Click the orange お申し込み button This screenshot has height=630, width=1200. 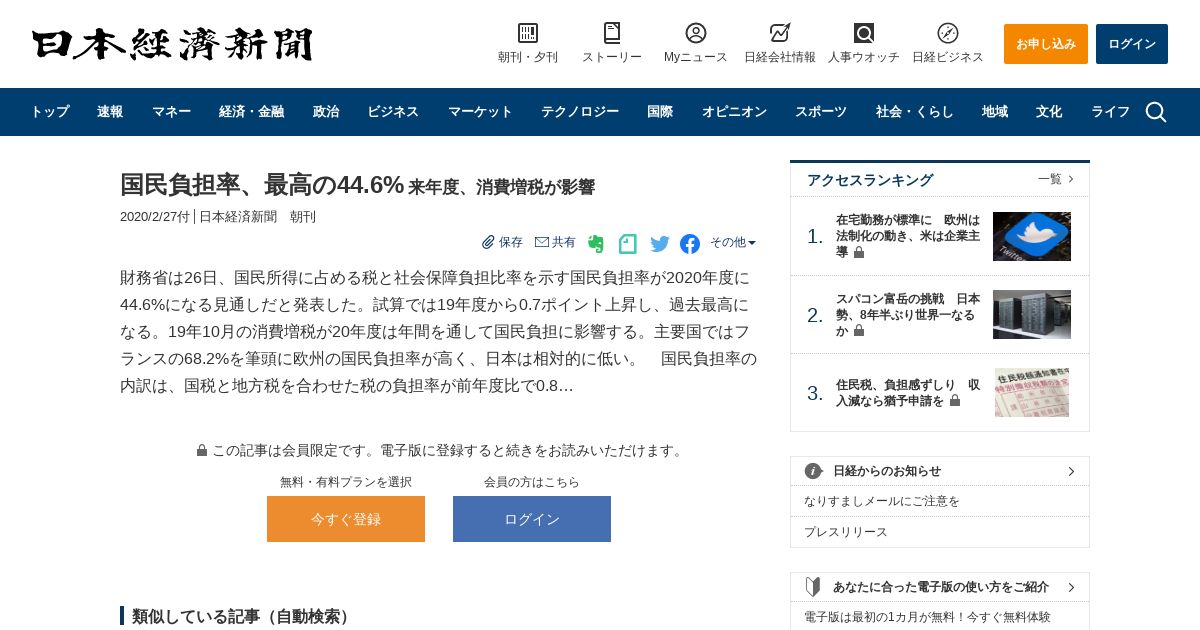click(1046, 44)
